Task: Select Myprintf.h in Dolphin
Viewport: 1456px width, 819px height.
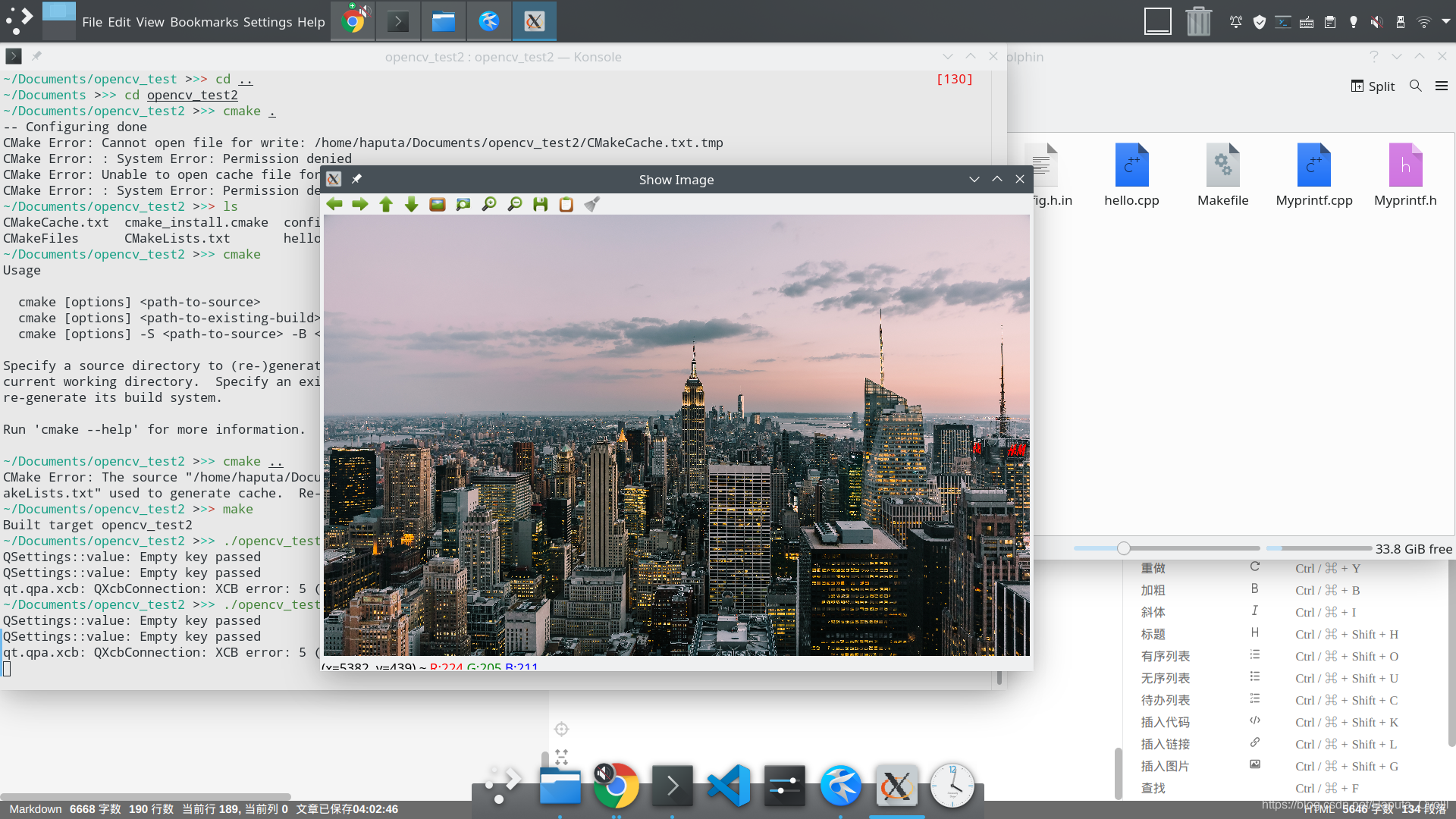Action: (1404, 175)
